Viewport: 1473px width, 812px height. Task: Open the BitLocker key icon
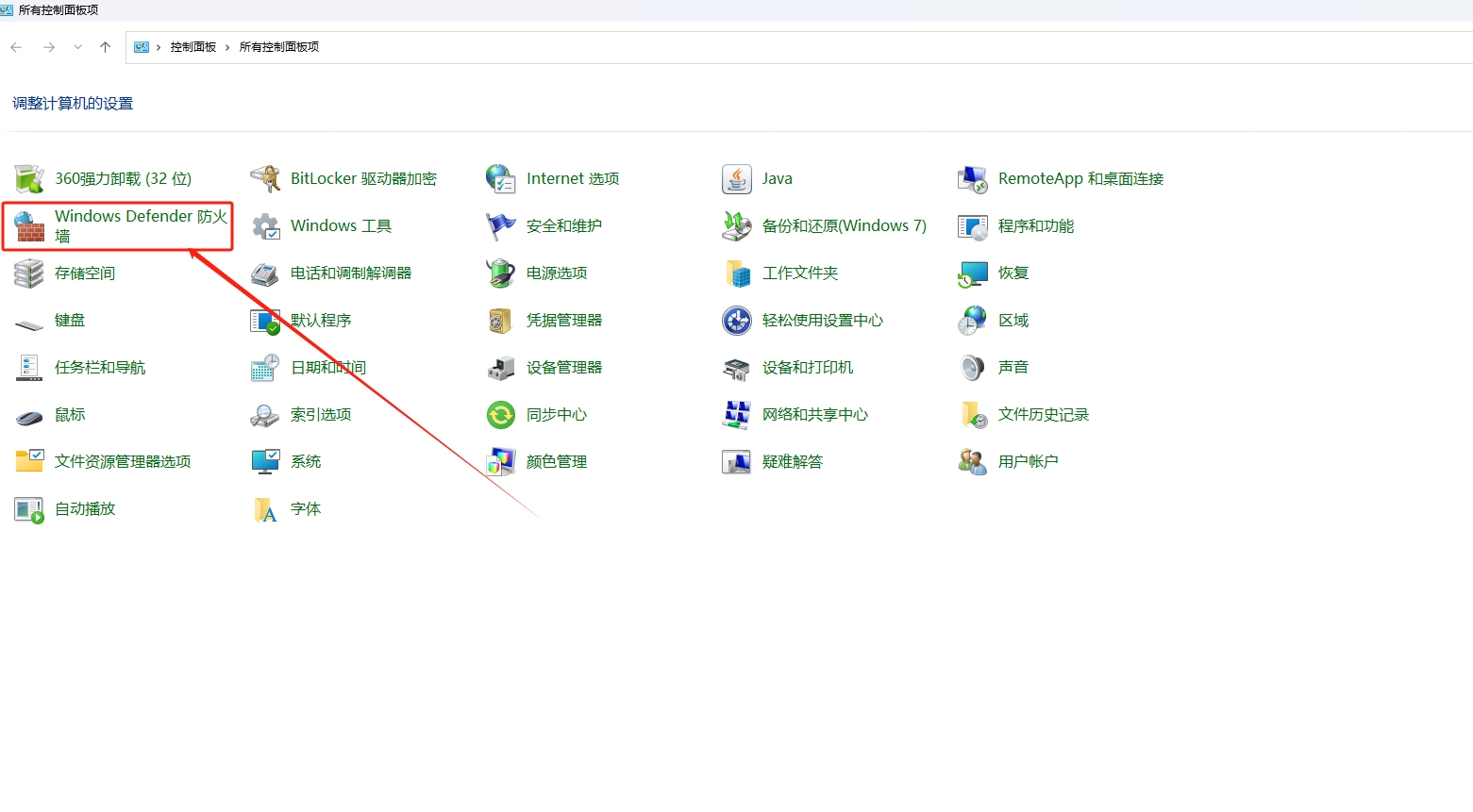(265, 178)
